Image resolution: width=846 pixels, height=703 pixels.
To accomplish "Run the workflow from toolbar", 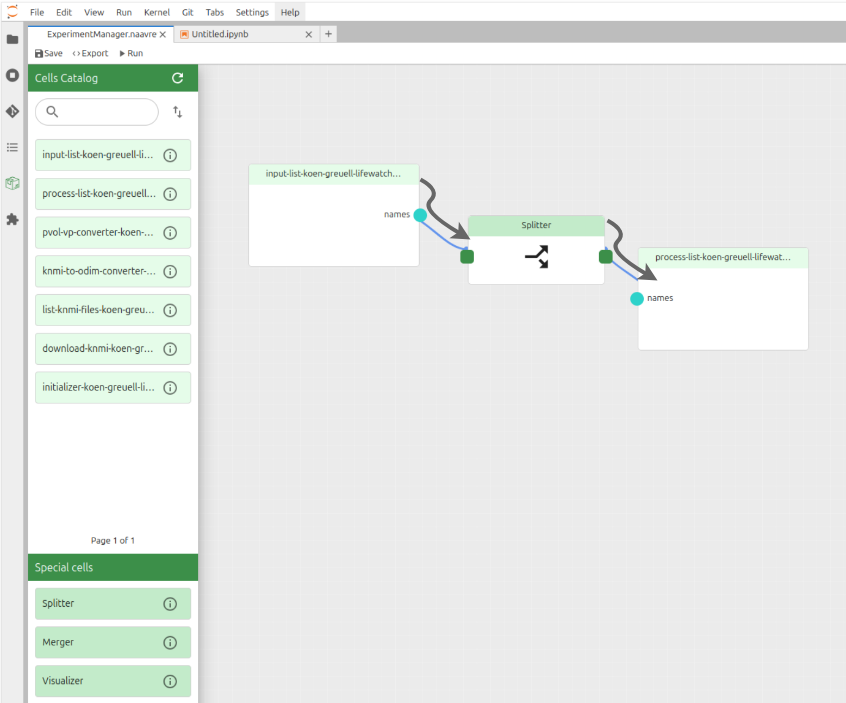I will click(x=131, y=53).
